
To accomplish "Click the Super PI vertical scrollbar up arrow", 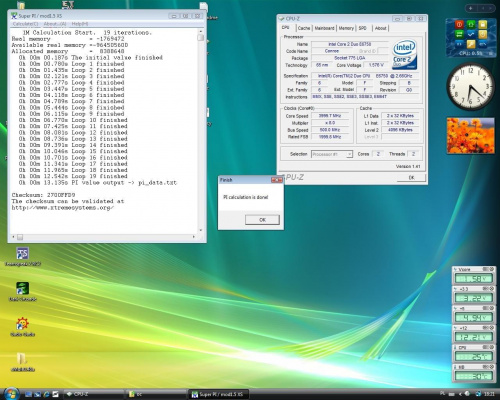I will (x=201, y=31).
